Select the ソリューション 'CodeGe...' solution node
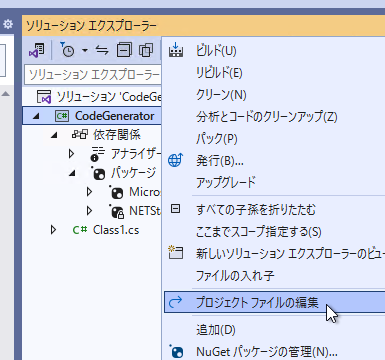 109,97
